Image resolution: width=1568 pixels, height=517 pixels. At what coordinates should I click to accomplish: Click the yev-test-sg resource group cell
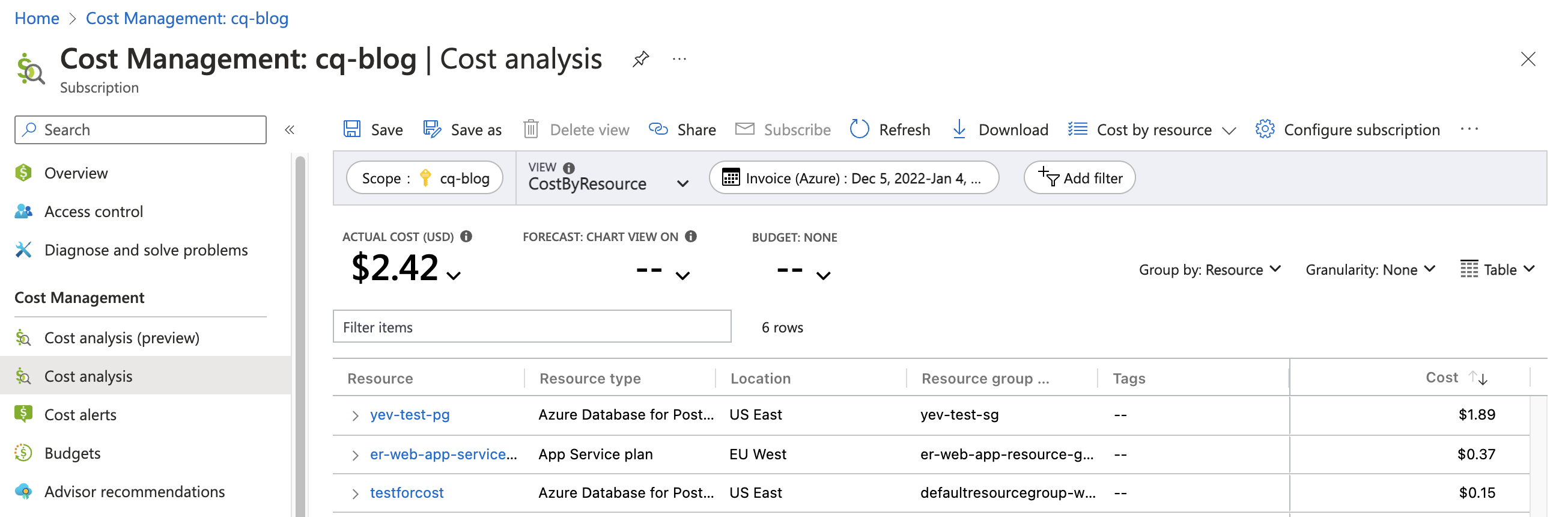959,415
